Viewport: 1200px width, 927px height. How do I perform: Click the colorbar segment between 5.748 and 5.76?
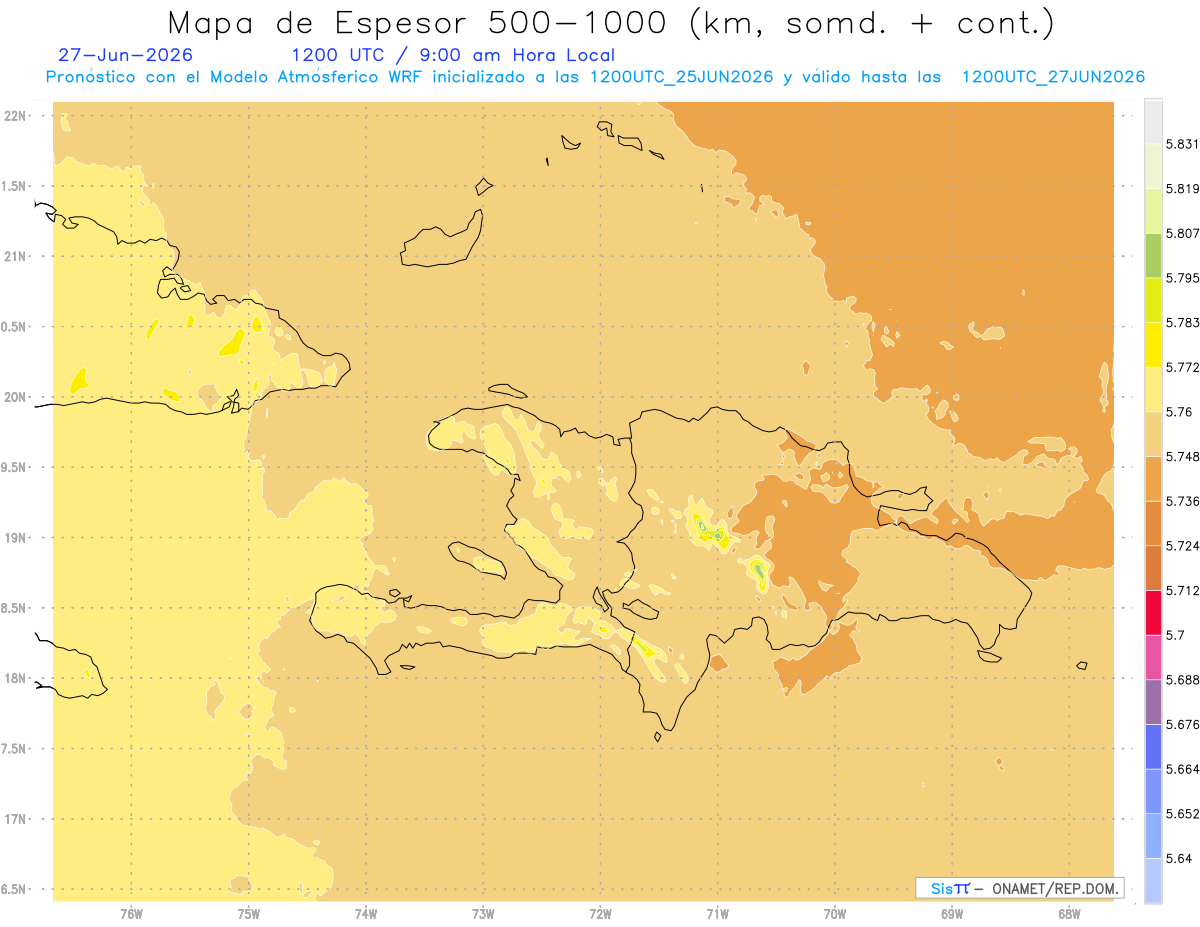1153,434
